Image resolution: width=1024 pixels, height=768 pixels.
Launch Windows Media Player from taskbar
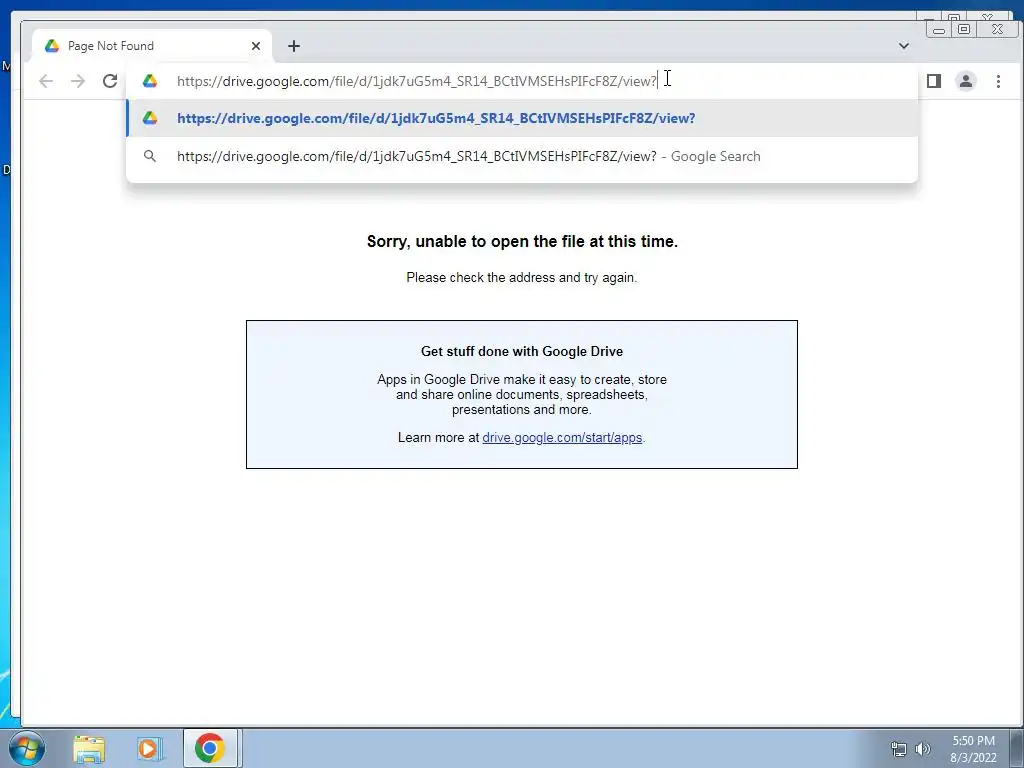point(149,748)
